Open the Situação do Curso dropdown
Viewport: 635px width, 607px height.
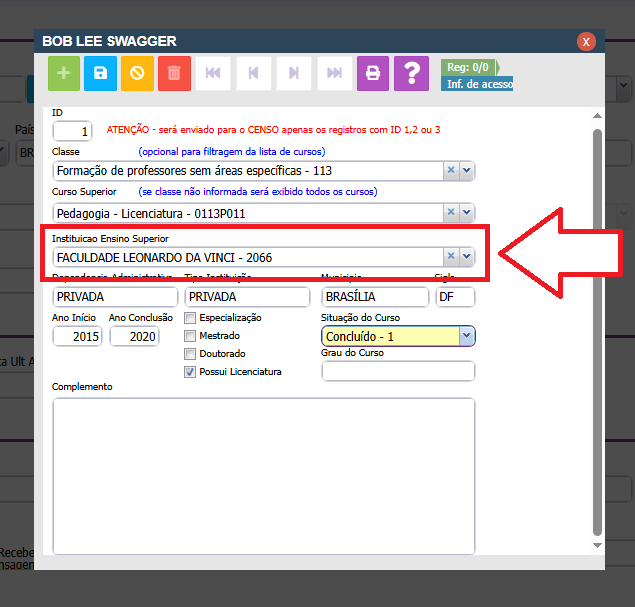click(x=466, y=337)
